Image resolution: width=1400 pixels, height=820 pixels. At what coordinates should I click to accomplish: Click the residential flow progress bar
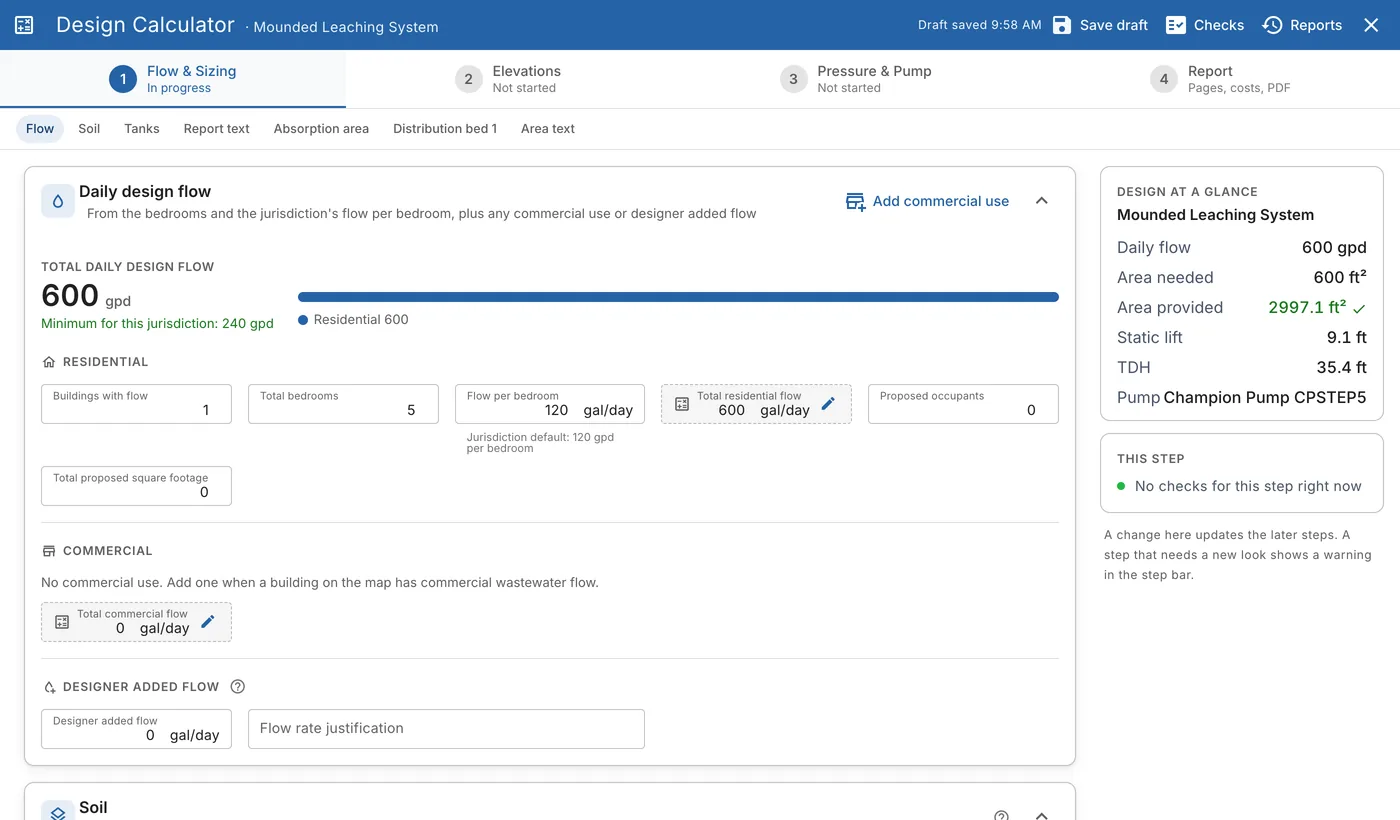click(678, 297)
